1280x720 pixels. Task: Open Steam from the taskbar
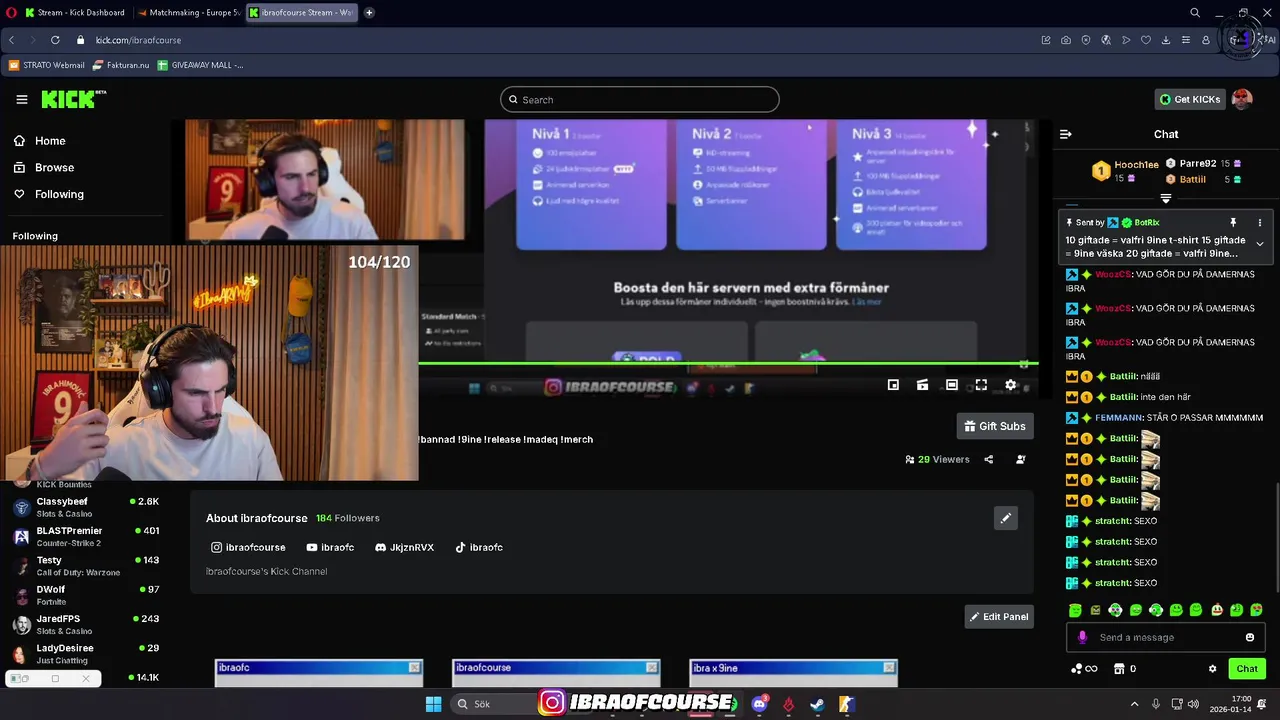tap(817, 704)
